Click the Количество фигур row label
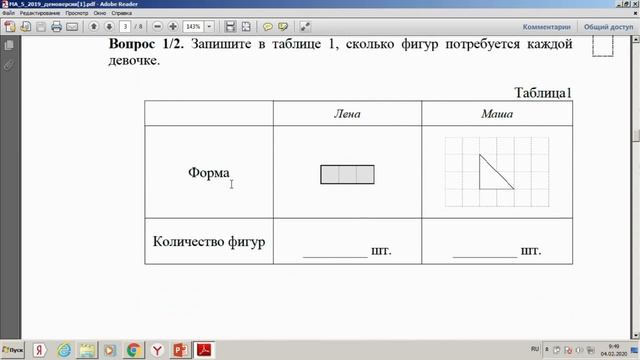 (209, 242)
